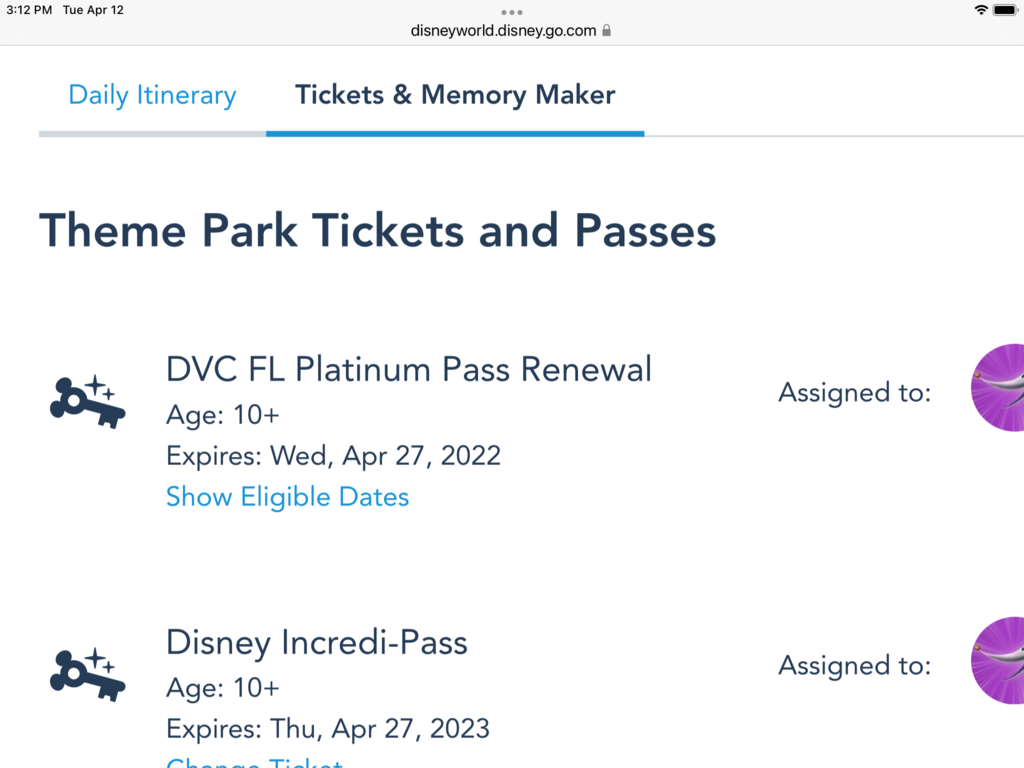Open the avatar assigned to Platinum Pass Renewal
The height and width of the screenshot is (768, 1024).
click(x=1005, y=388)
